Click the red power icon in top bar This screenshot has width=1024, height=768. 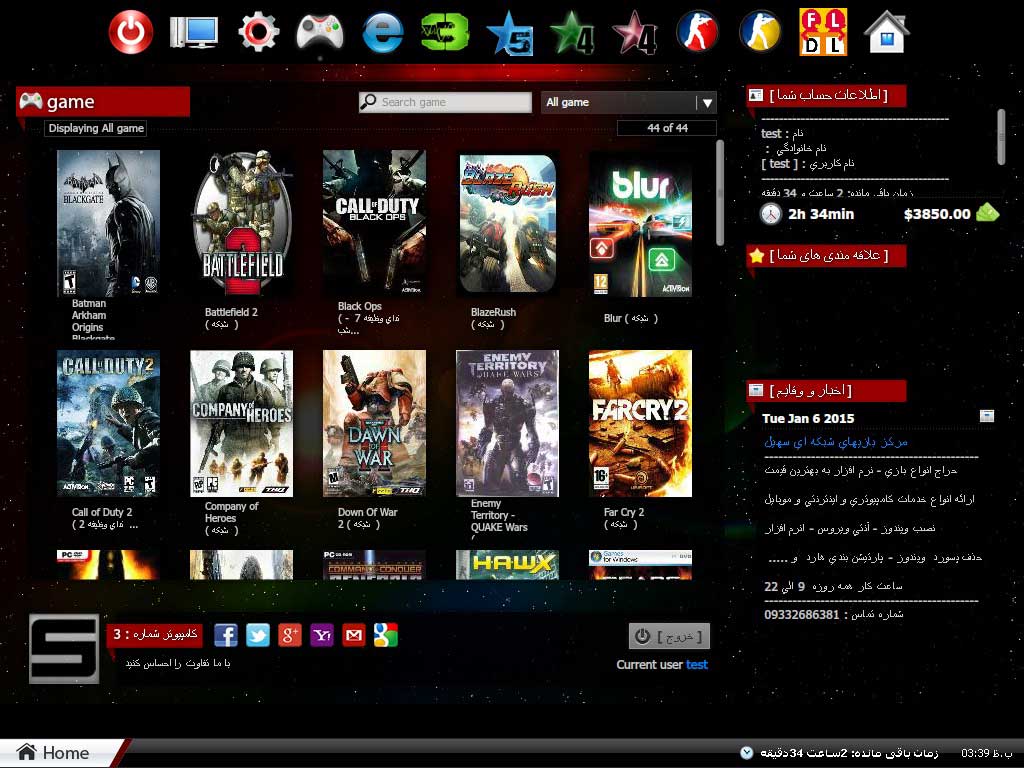(x=131, y=33)
